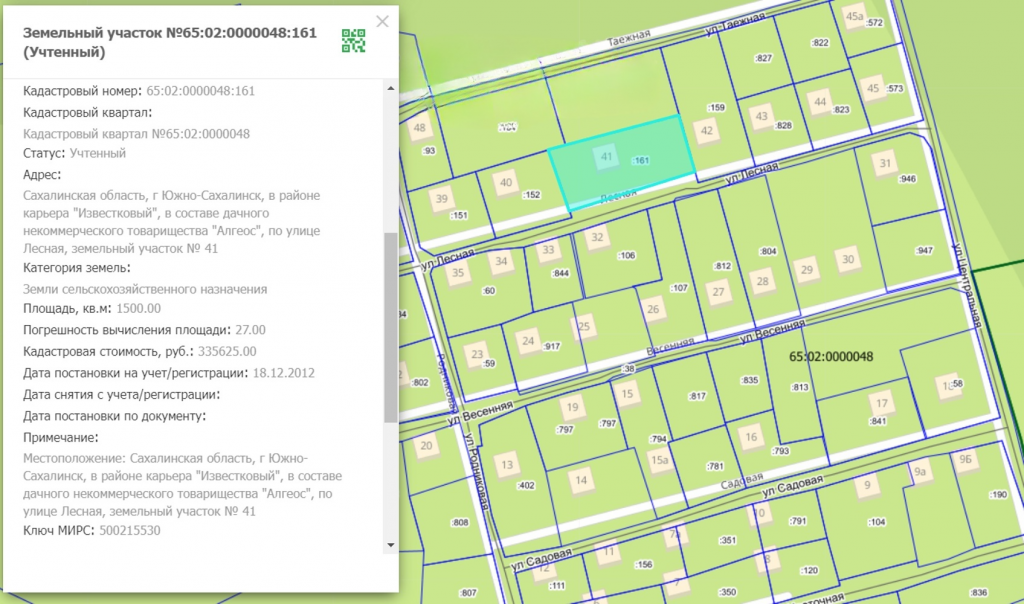The height and width of the screenshot is (604, 1024).
Task: Click parcel label :813 on map
Action: (x=800, y=387)
